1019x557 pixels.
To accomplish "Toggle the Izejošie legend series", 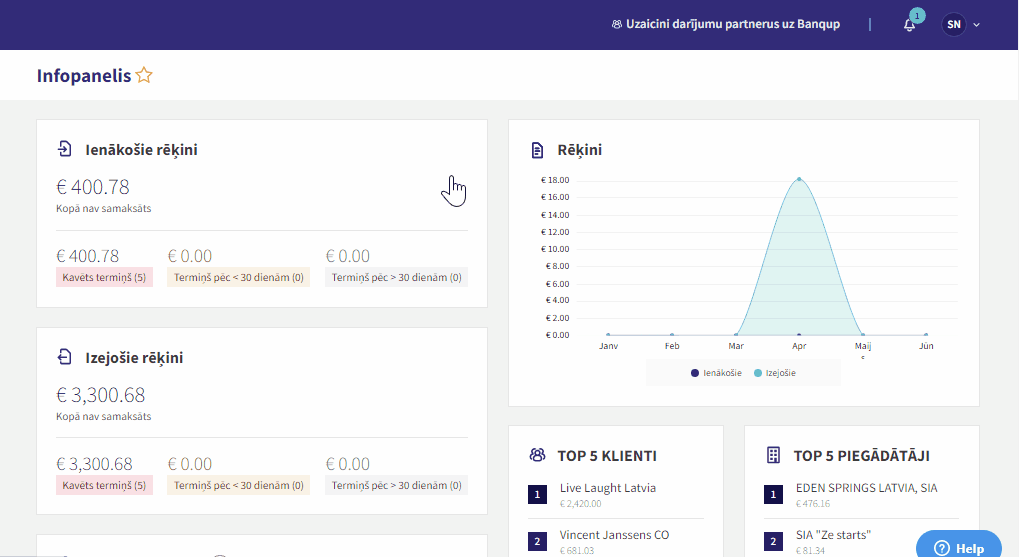I will [x=775, y=373].
